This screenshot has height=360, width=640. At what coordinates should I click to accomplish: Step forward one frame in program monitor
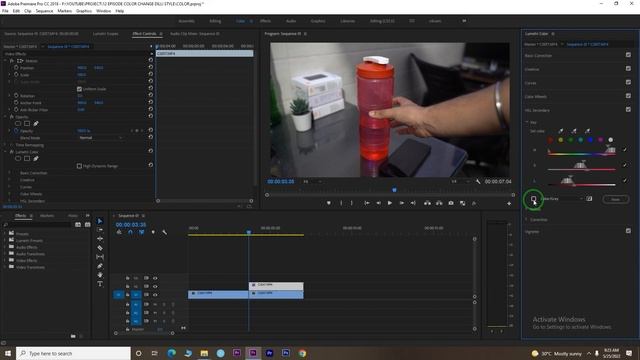coord(402,203)
